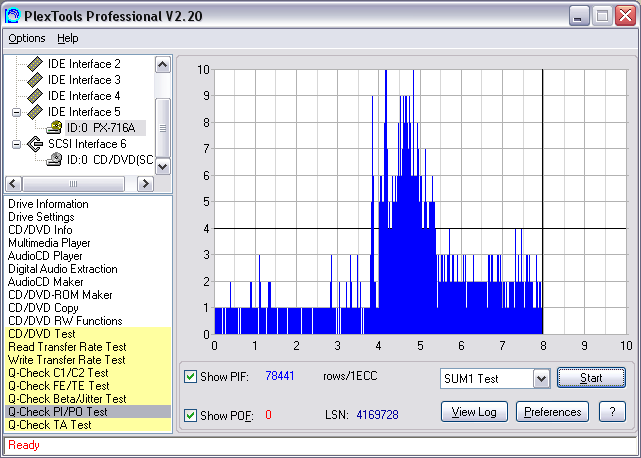Click the IDE Interface 4 chip icon
The height and width of the screenshot is (458, 641).
click(x=35, y=96)
